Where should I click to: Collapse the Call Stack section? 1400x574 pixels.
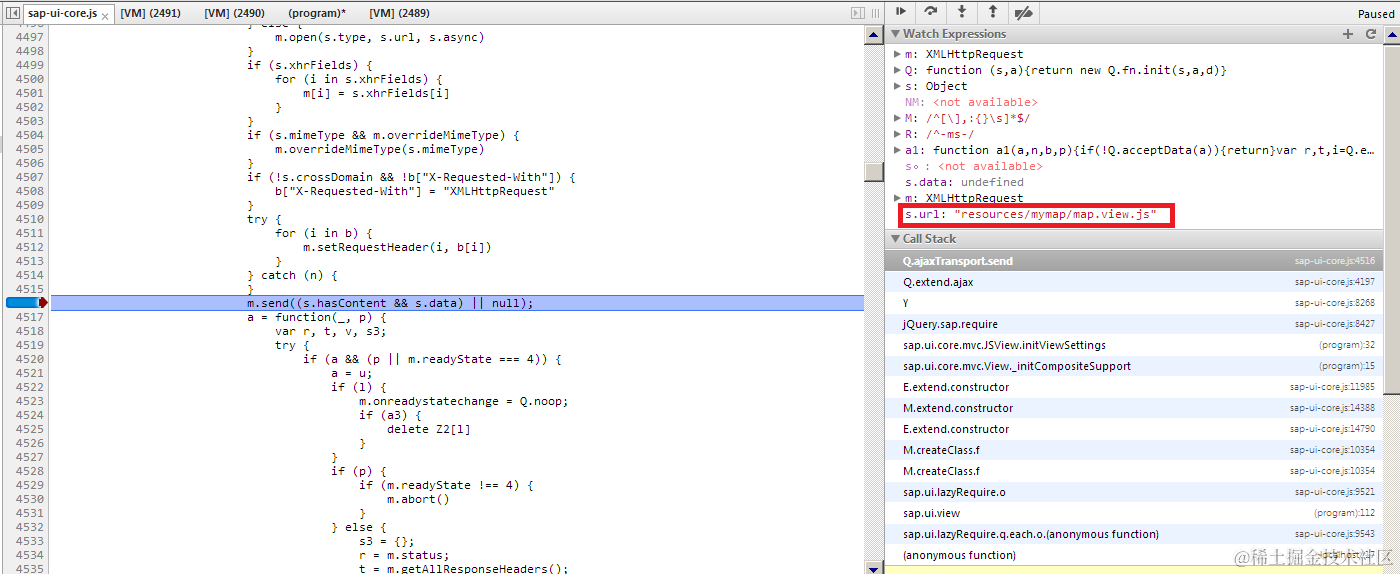896,239
